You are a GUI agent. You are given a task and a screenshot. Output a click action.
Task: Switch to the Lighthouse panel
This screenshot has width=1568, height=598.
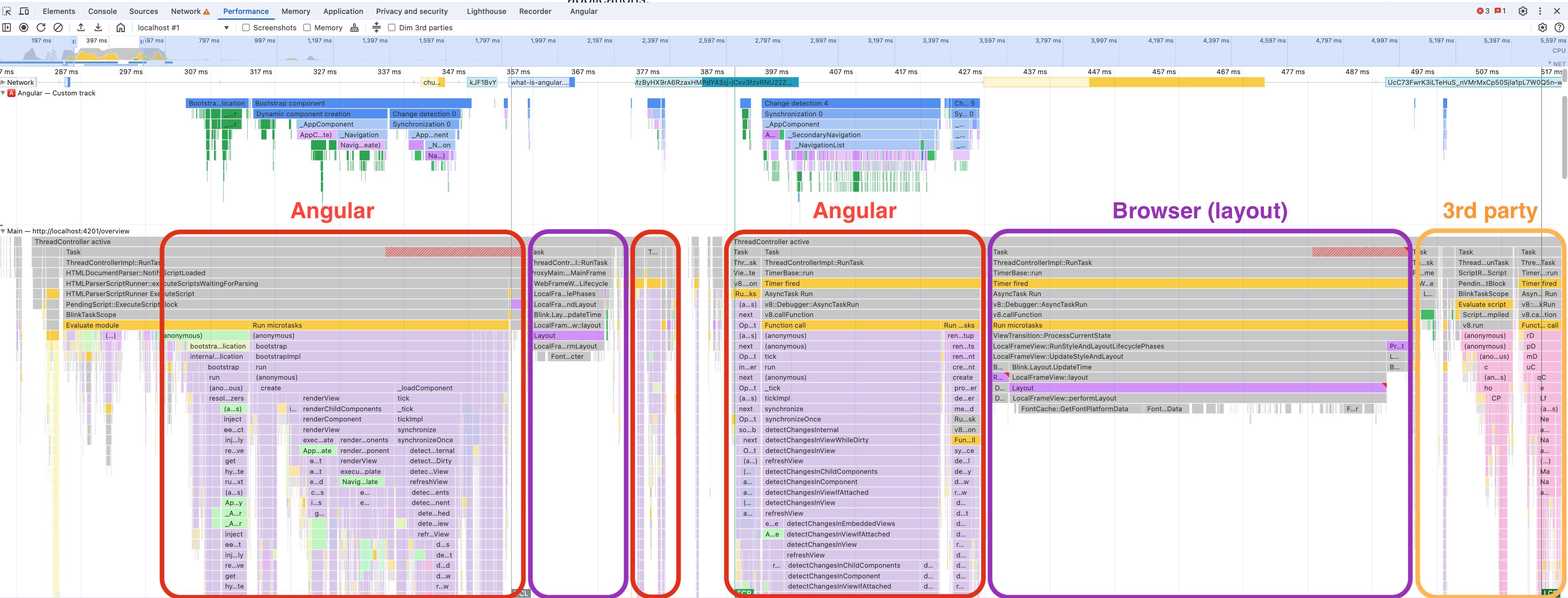[486, 11]
